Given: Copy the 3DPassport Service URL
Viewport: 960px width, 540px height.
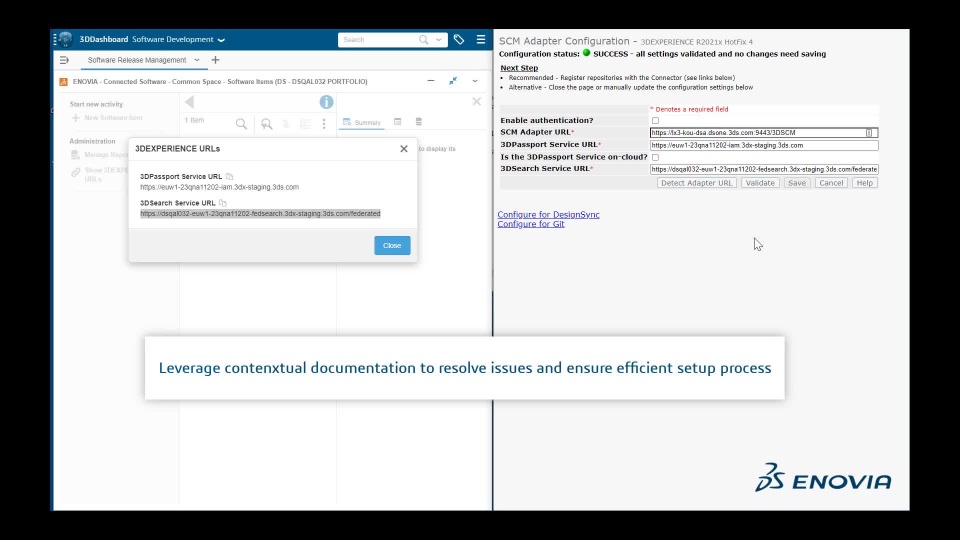Looking at the screenshot, I should pyautogui.click(x=230, y=176).
